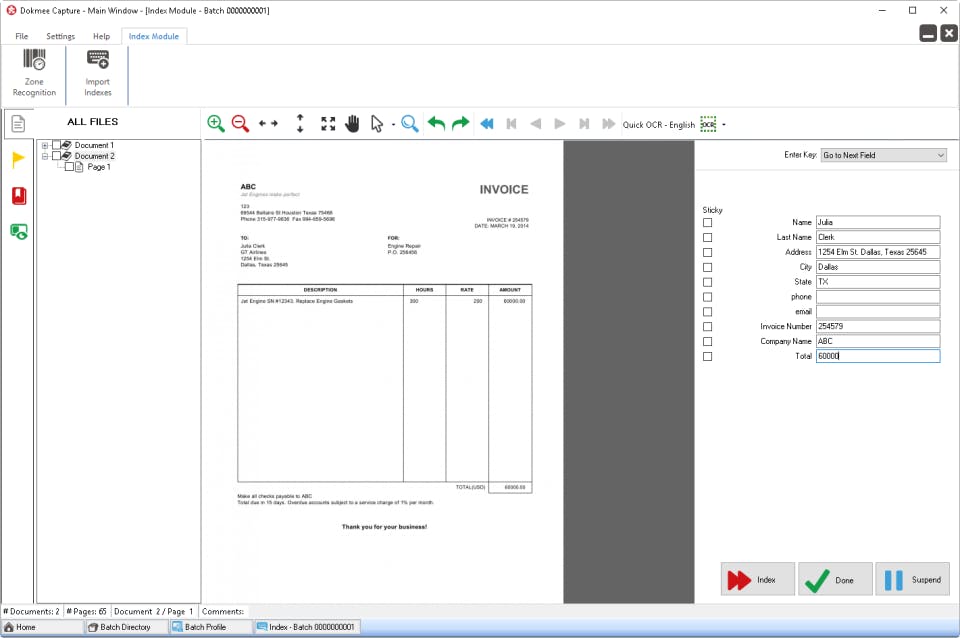Open the yellow flag sidebar panel

(x=18, y=160)
